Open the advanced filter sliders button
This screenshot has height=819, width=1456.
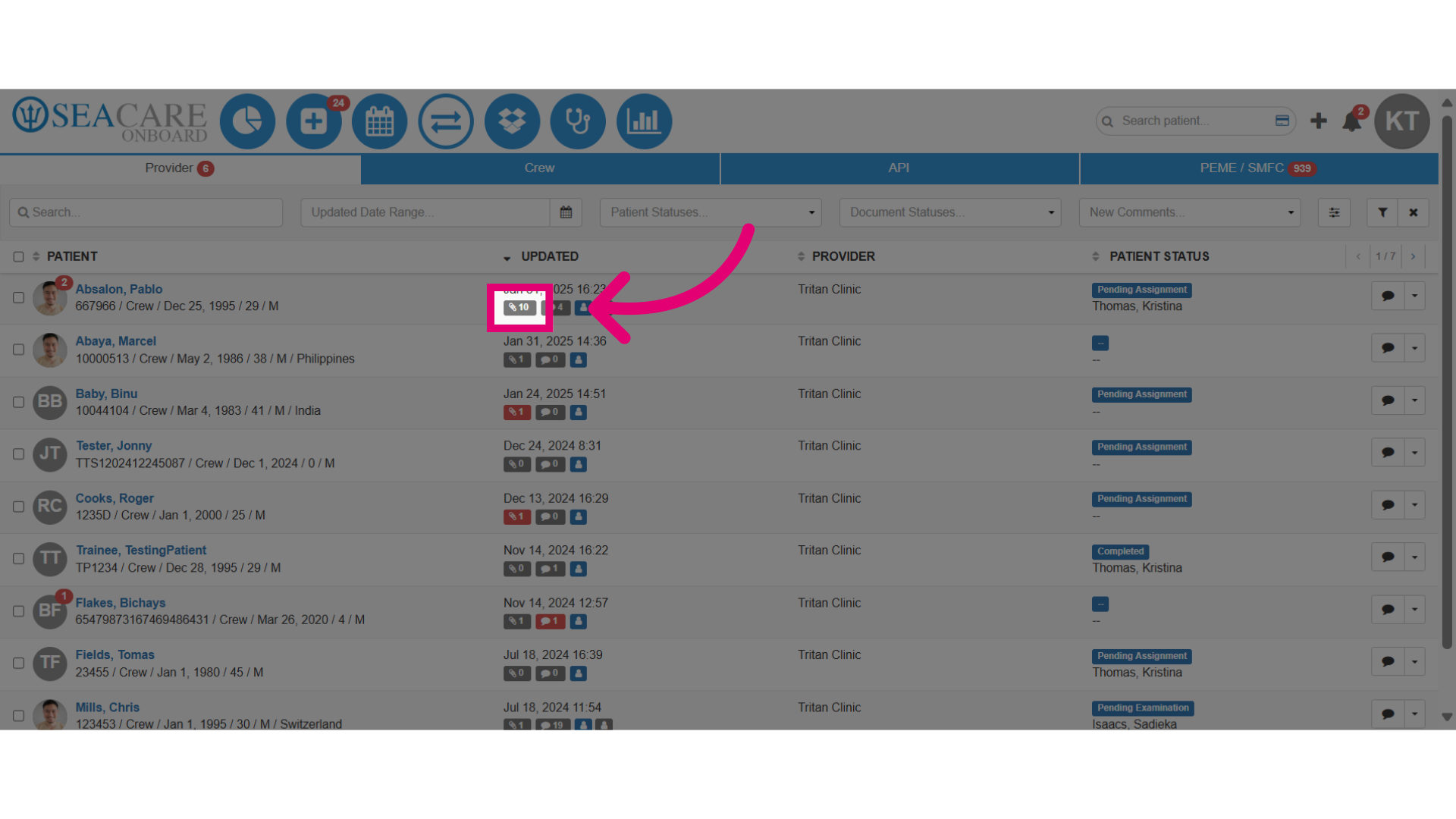1334,212
